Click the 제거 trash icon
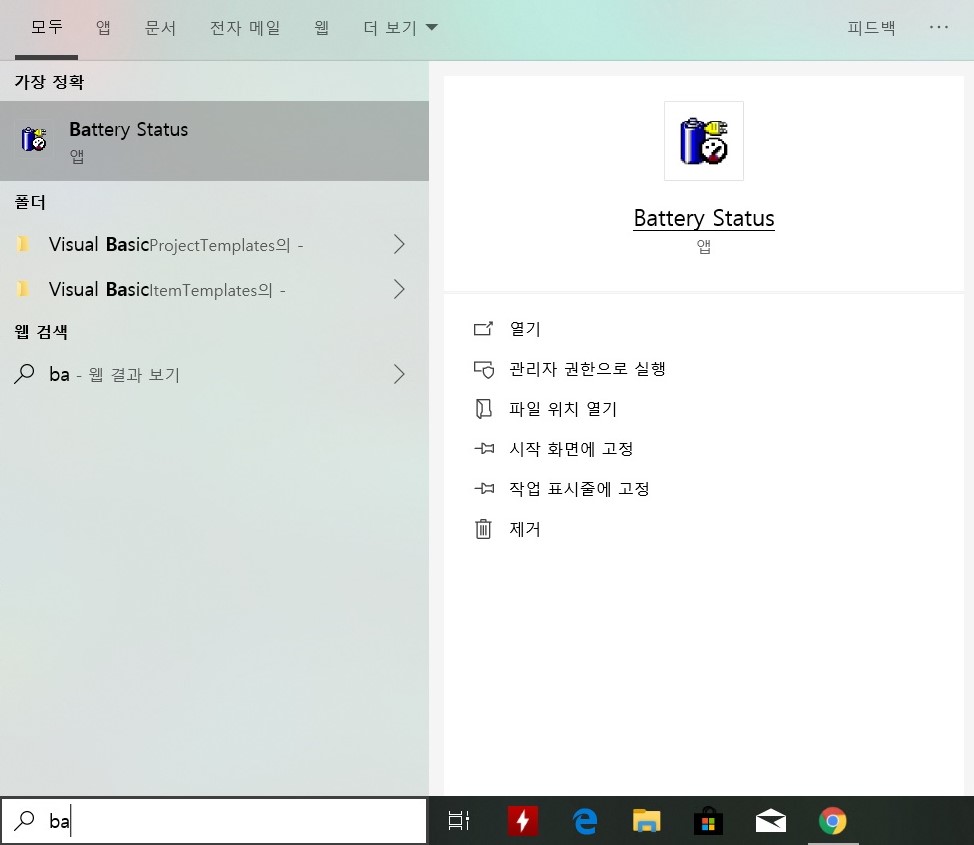 483,529
